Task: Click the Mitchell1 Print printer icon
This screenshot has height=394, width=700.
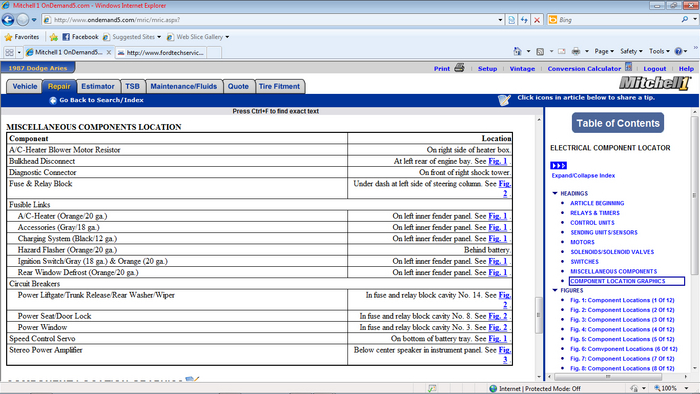Action: coord(459,68)
